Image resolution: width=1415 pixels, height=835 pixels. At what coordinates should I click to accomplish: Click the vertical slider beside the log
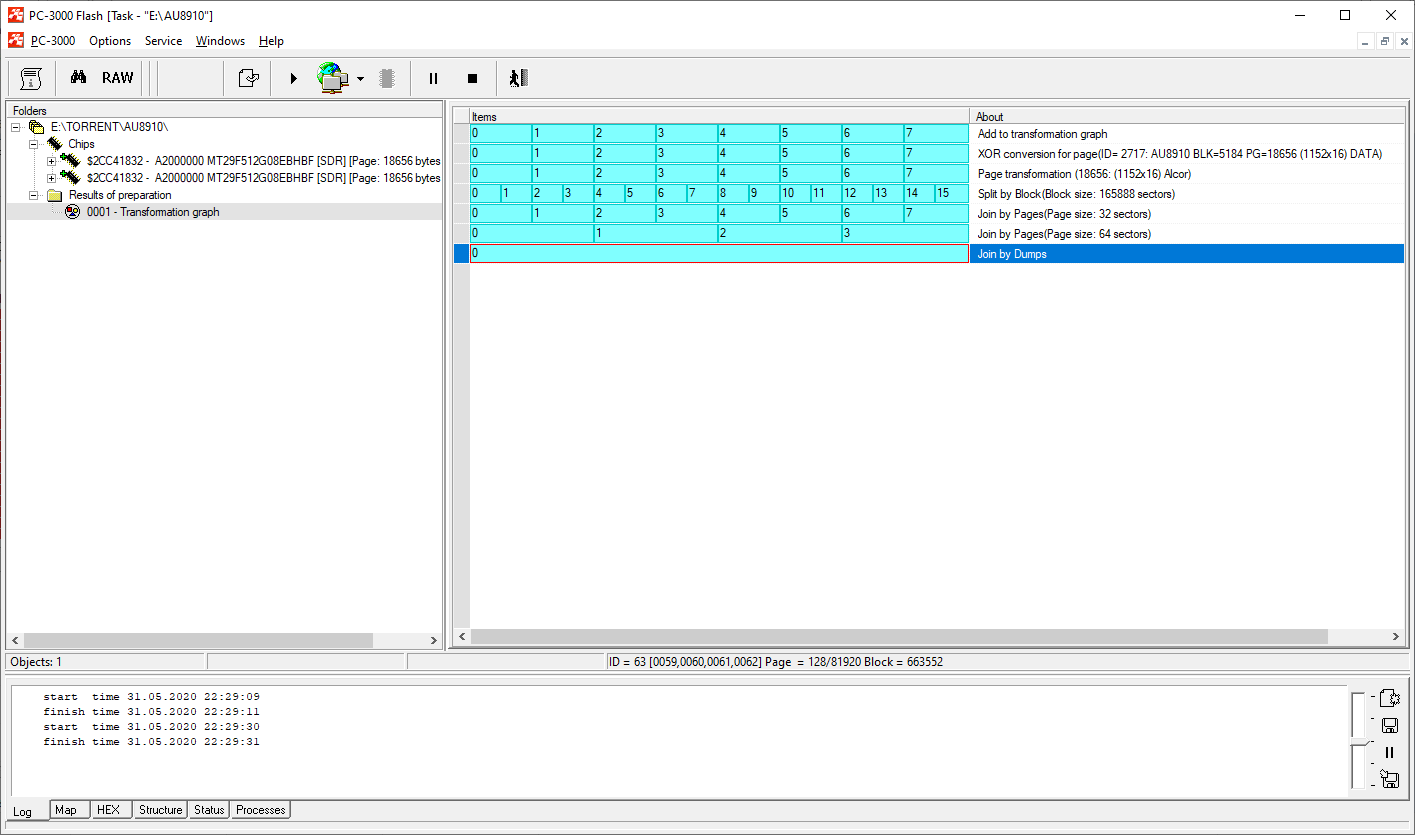(1358, 741)
